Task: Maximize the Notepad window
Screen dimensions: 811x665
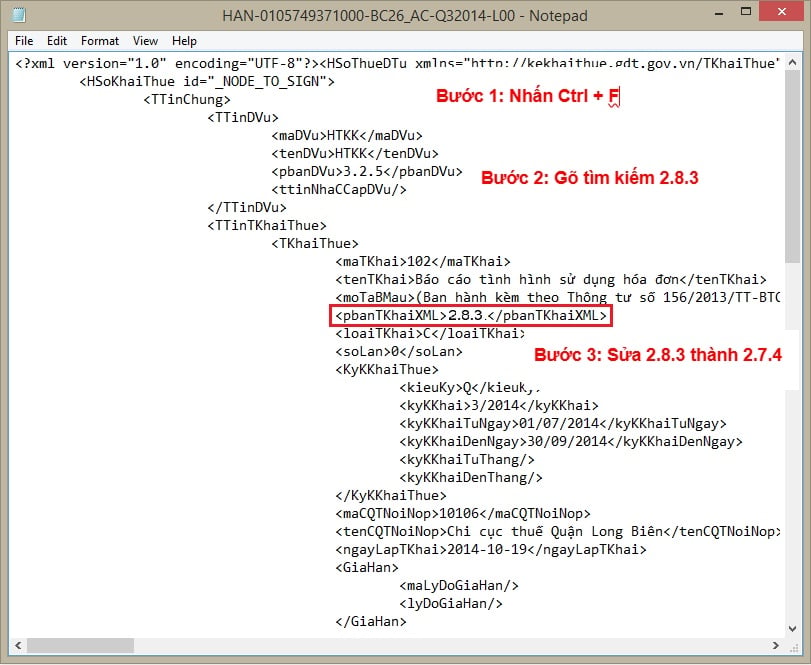Action: (x=746, y=12)
